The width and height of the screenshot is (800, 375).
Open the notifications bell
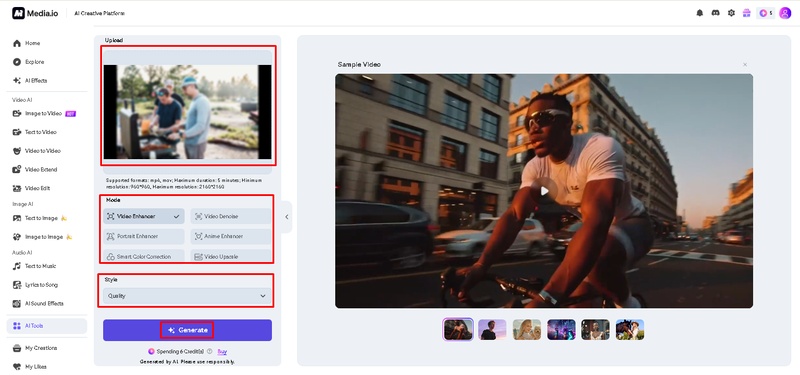(x=699, y=13)
